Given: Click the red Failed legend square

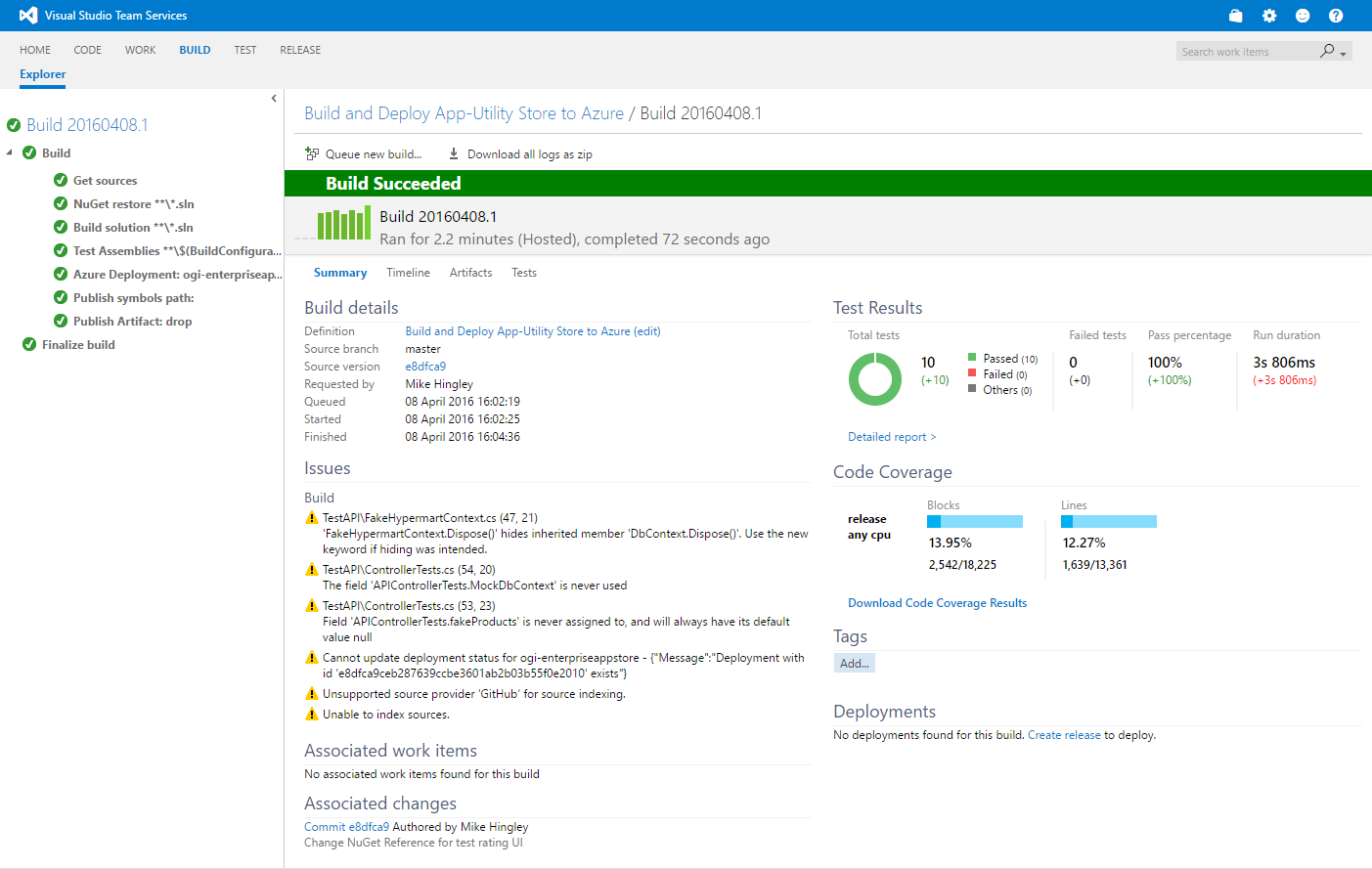Looking at the screenshot, I should tap(972, 372).
